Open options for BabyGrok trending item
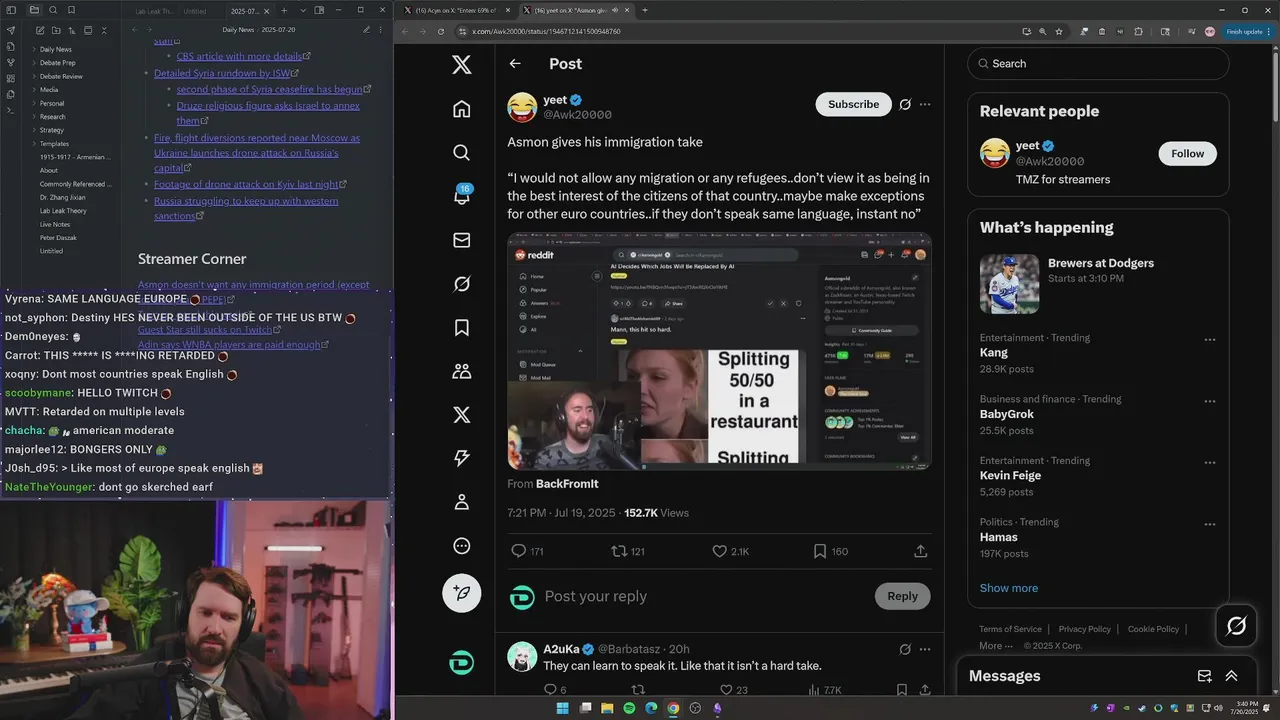 [x=1210, y=401]
